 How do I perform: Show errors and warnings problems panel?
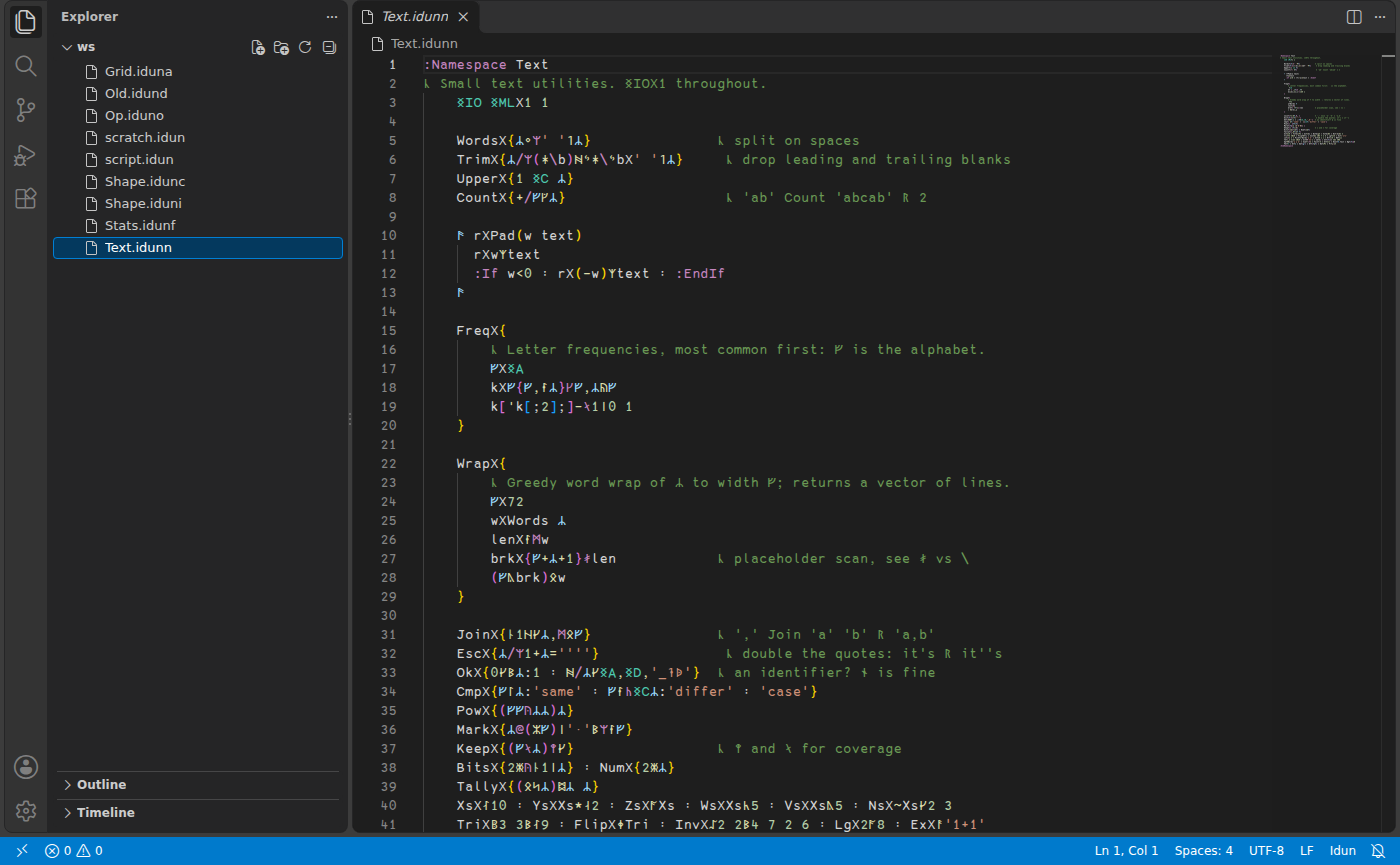click(x=74, y=851)
